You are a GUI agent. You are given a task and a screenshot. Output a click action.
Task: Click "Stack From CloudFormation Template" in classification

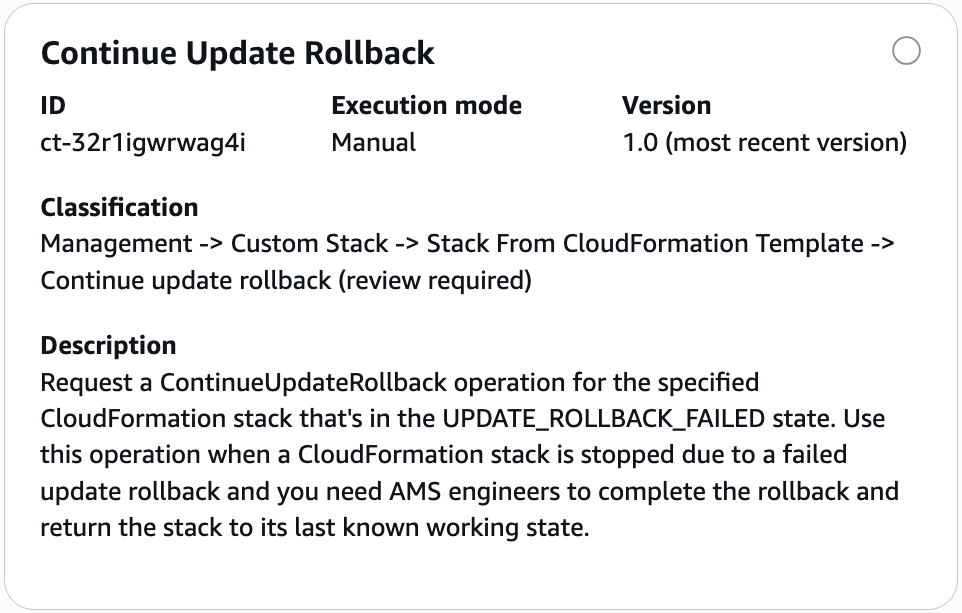645,243
